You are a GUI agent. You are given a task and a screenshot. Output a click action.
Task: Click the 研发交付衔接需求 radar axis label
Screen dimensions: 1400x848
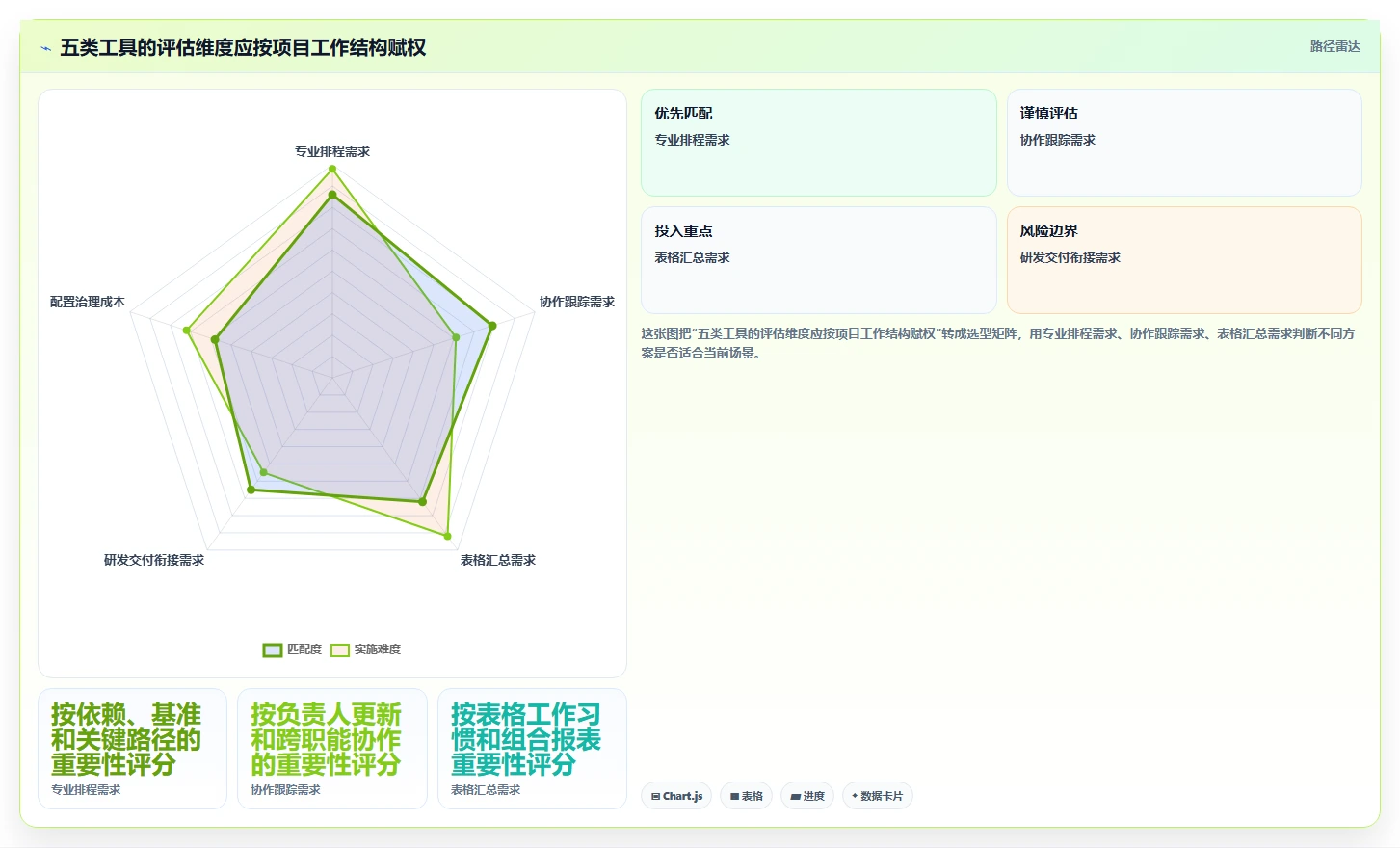[x=154, y=560]
